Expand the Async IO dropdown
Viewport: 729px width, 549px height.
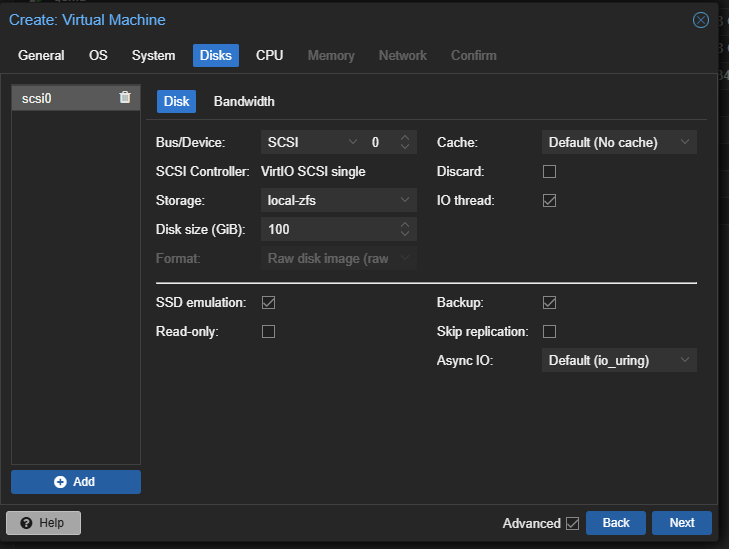pyautogui.click(x=618, y=360)
